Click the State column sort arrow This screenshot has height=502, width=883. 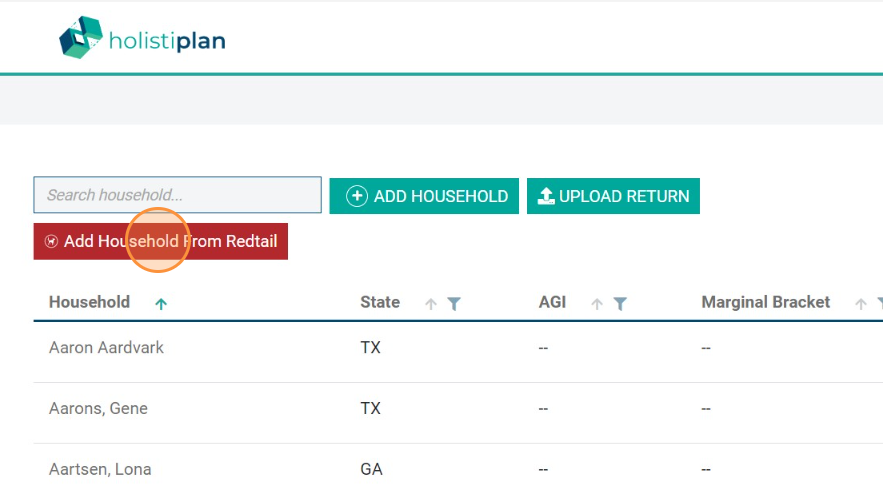pos(431,304)
